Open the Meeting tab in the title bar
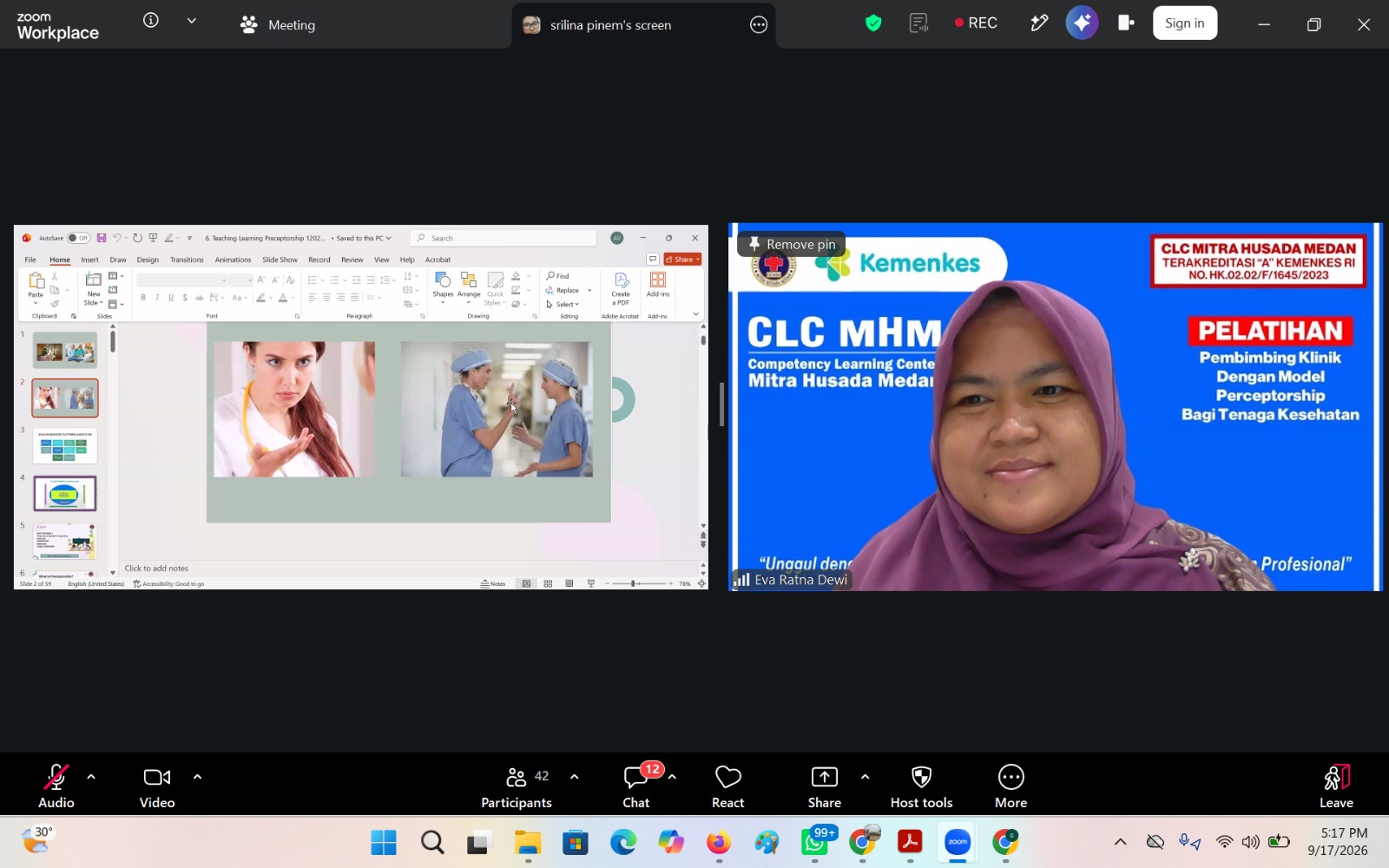Viewport: 1389px width, 868px height. point(278,25)
